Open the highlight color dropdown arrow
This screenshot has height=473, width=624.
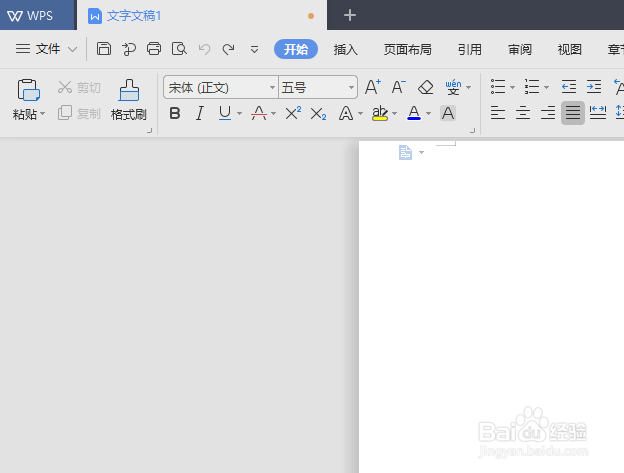394,114
